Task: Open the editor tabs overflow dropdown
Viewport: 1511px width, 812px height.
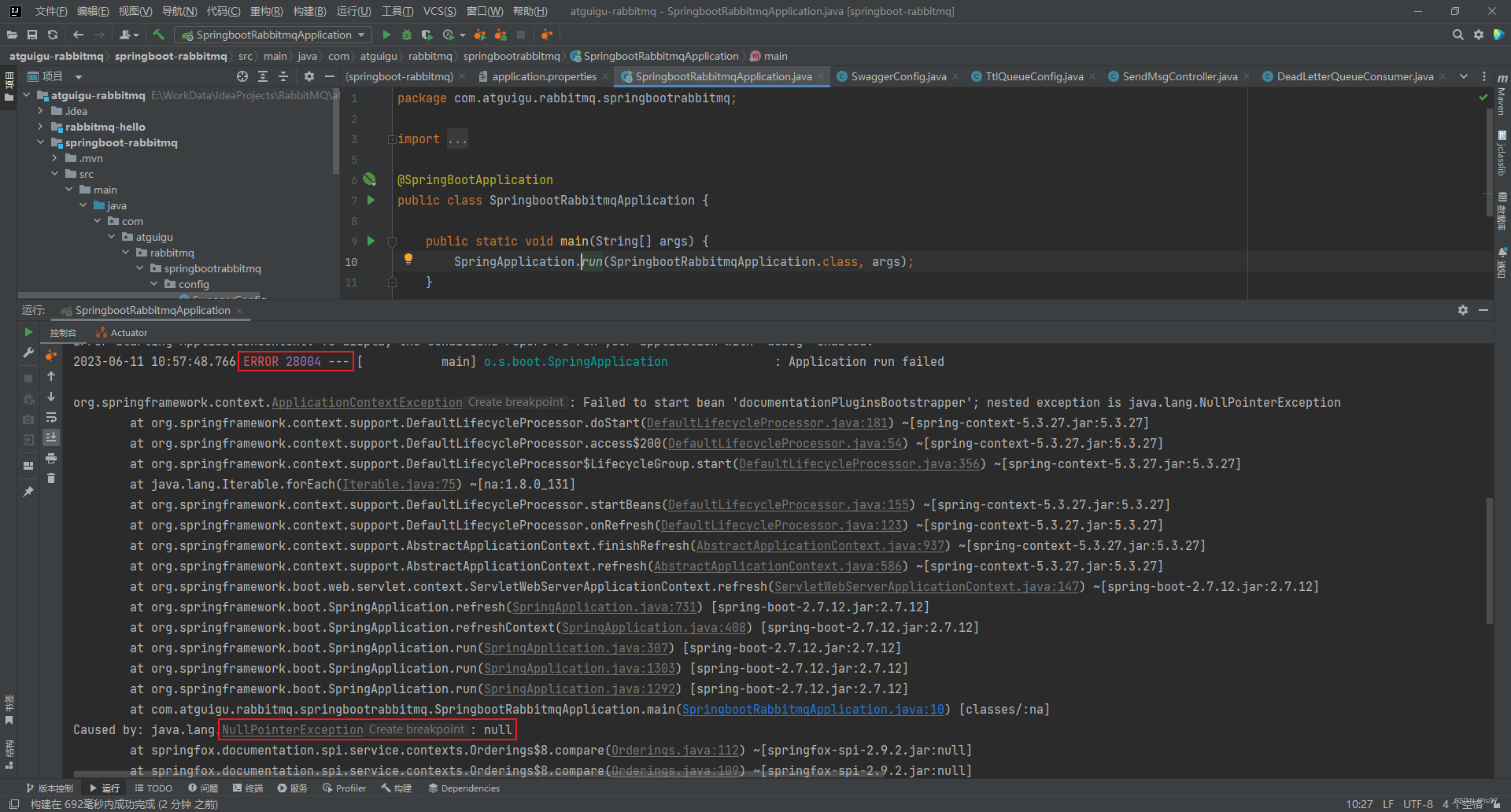Action: click(1463, 76)
